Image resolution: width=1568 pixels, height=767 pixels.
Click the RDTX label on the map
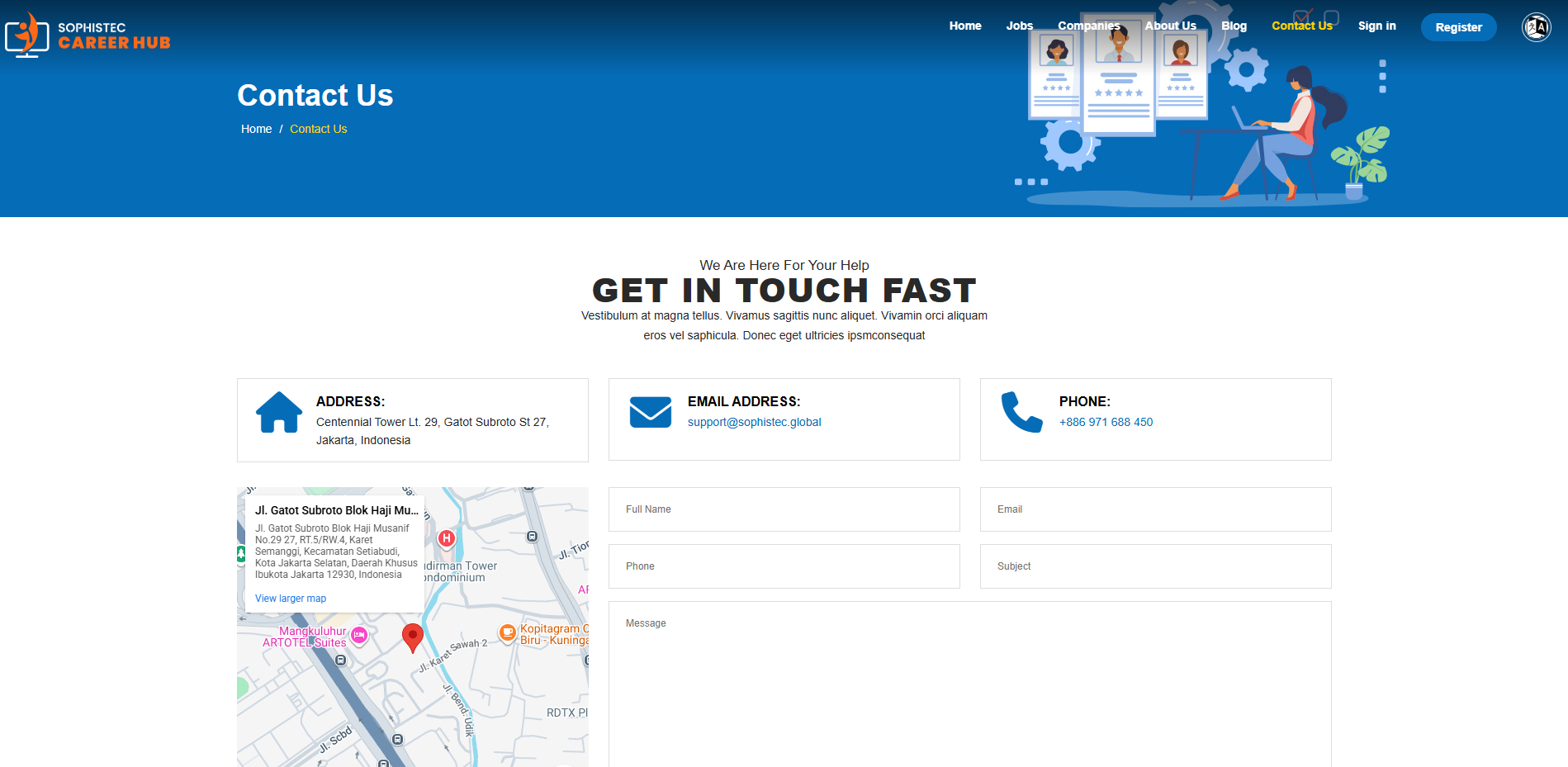[567, 713]
